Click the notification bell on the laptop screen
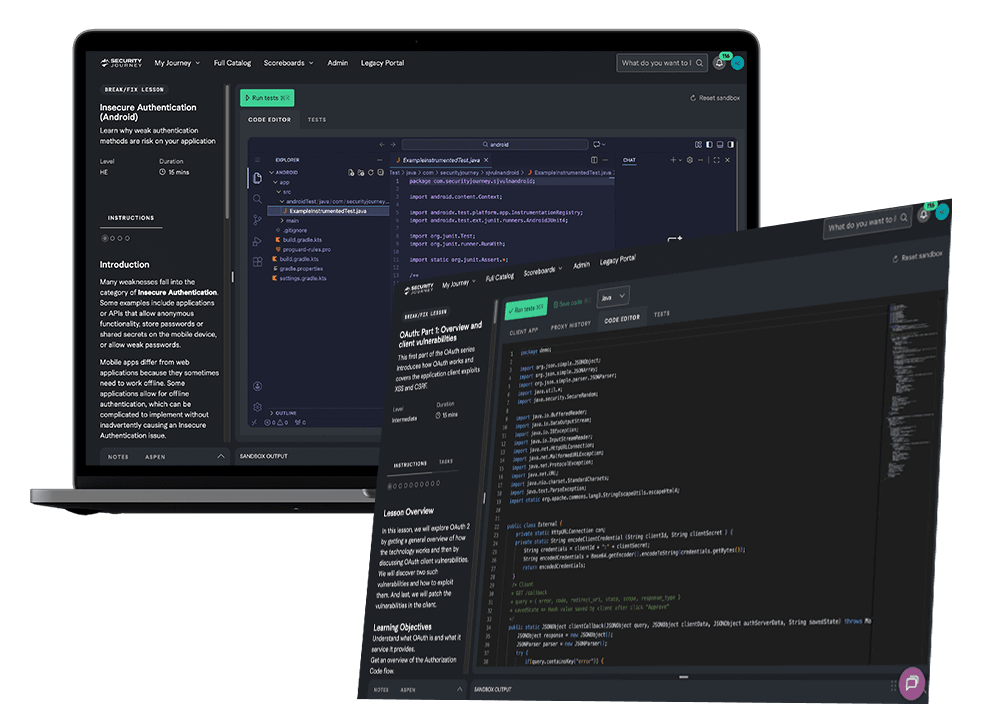 718,63
